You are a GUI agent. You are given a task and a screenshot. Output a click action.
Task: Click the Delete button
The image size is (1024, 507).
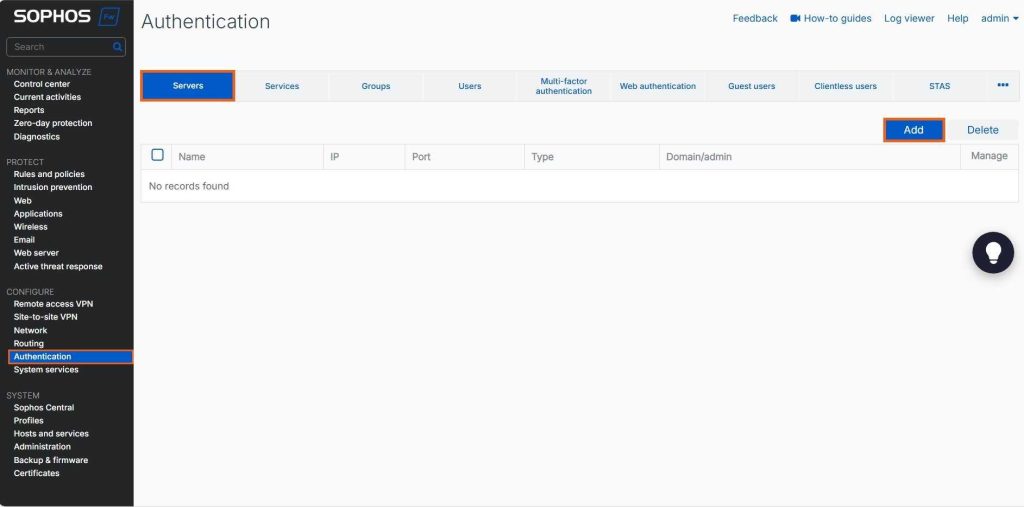982,130
